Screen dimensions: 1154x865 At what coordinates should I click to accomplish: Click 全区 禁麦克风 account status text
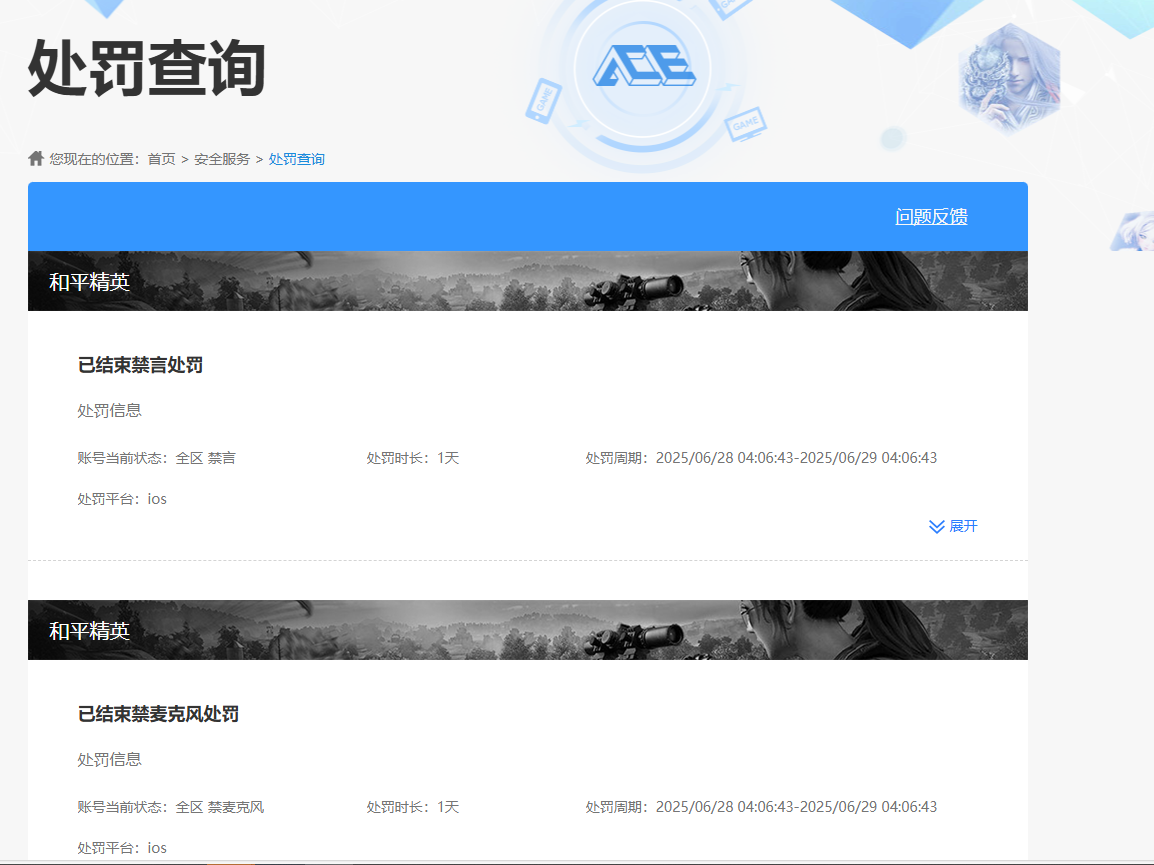click(x=219, y=807)
